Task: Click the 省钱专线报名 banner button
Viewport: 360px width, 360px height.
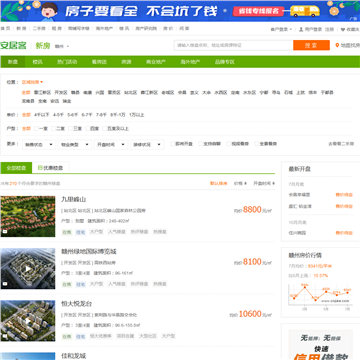Action: click(258, 11)
